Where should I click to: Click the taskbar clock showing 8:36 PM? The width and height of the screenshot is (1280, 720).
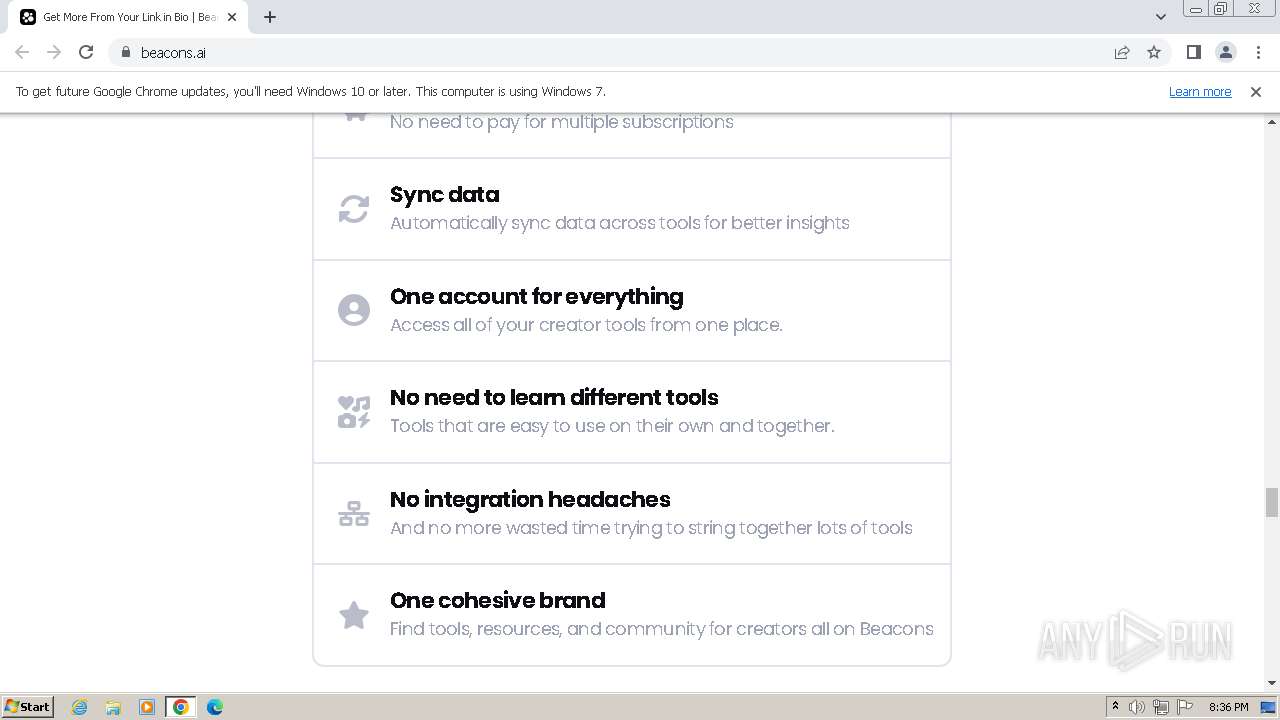pos(1228,707)
